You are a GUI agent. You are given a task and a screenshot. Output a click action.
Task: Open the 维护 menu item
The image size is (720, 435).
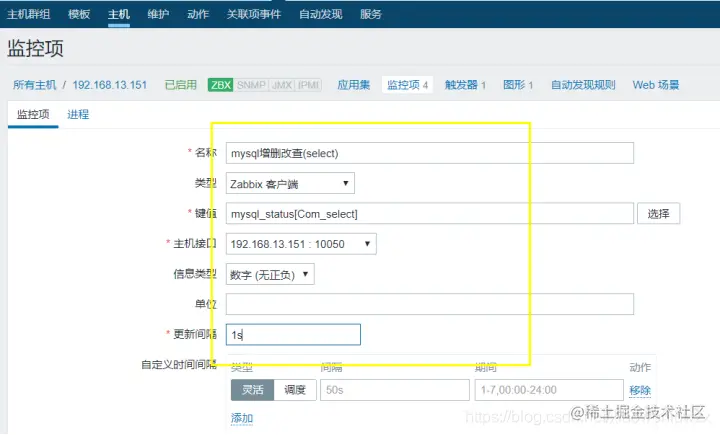[158, 14]
